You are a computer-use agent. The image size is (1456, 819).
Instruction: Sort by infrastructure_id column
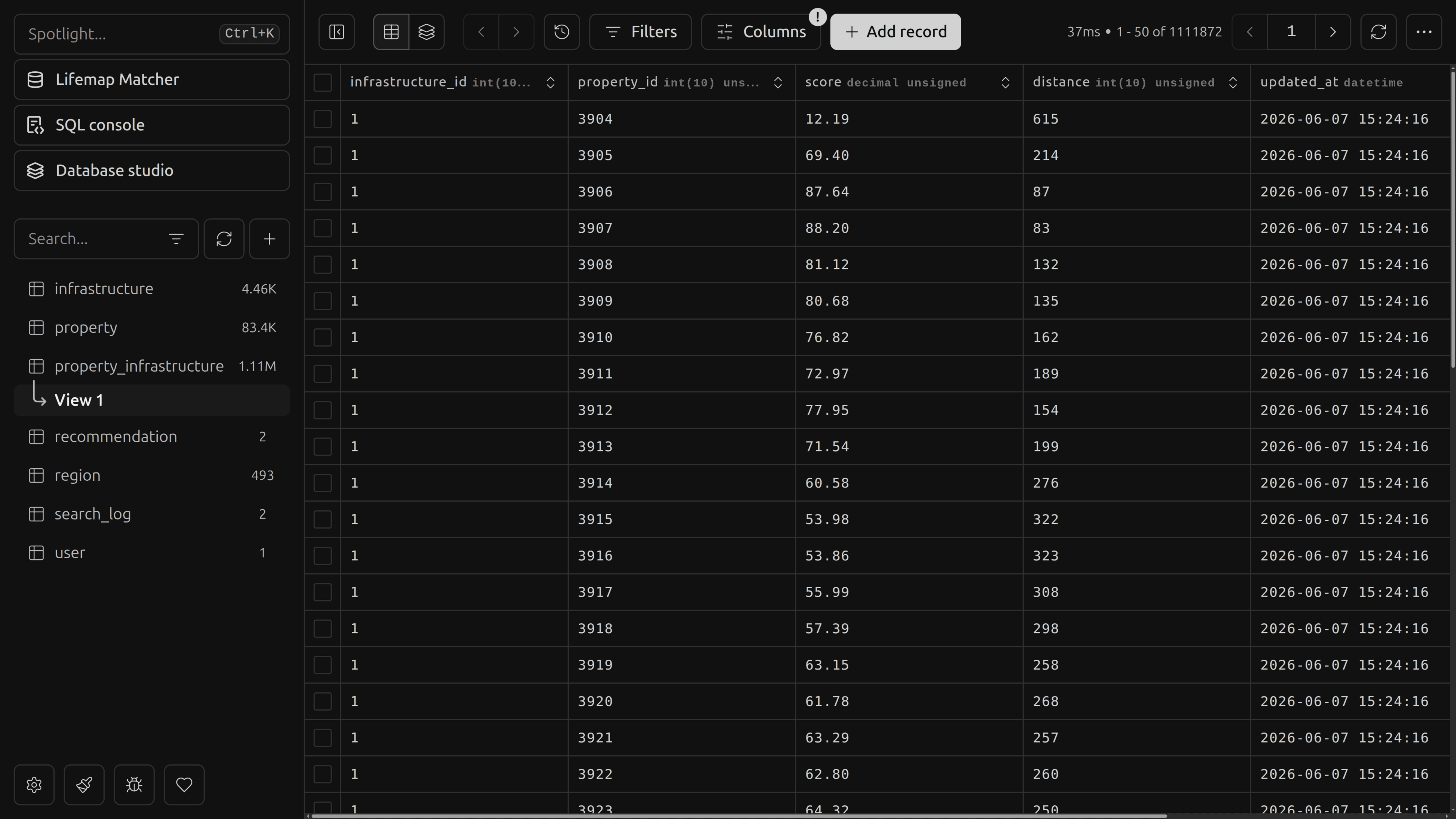coord(551,83)
